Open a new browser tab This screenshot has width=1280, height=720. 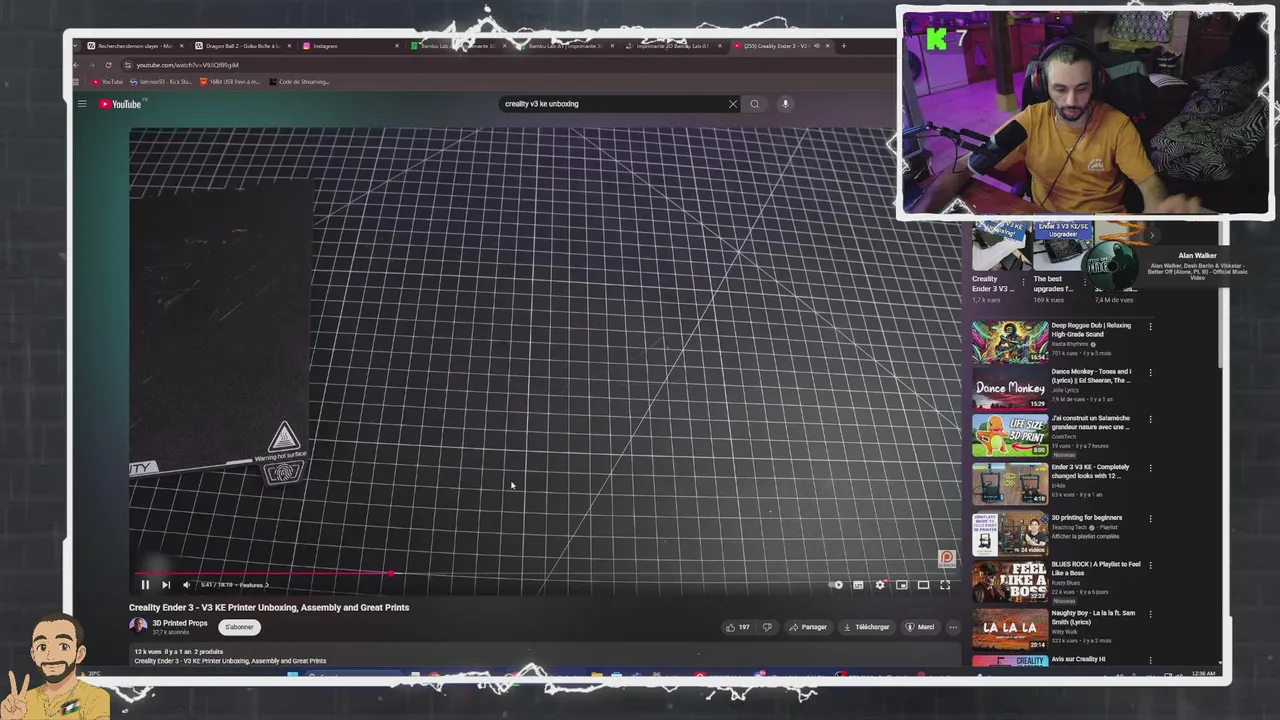pos(844,46)
